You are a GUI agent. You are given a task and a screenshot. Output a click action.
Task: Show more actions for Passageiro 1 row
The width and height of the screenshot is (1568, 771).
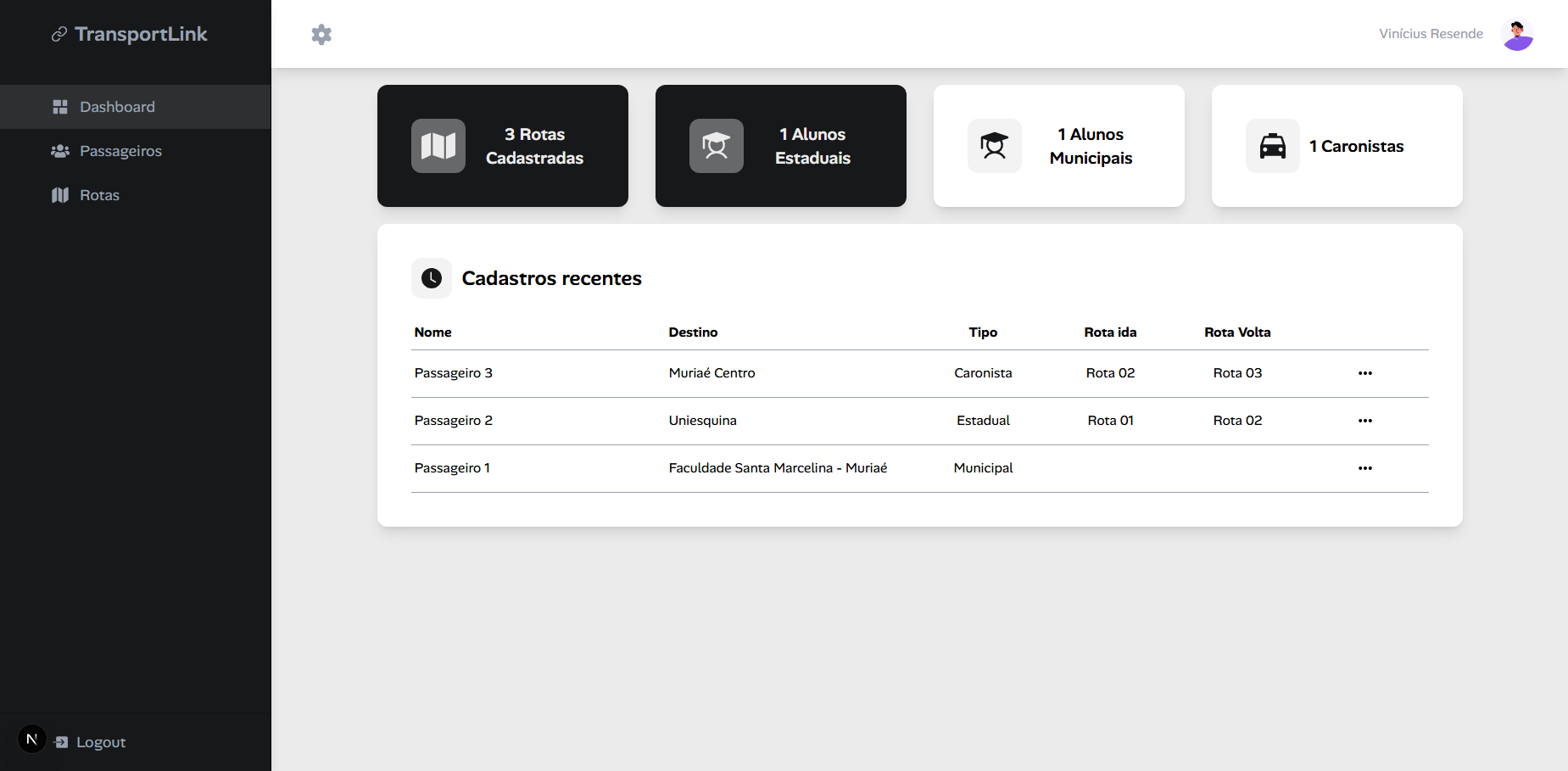pos(1364,468)
